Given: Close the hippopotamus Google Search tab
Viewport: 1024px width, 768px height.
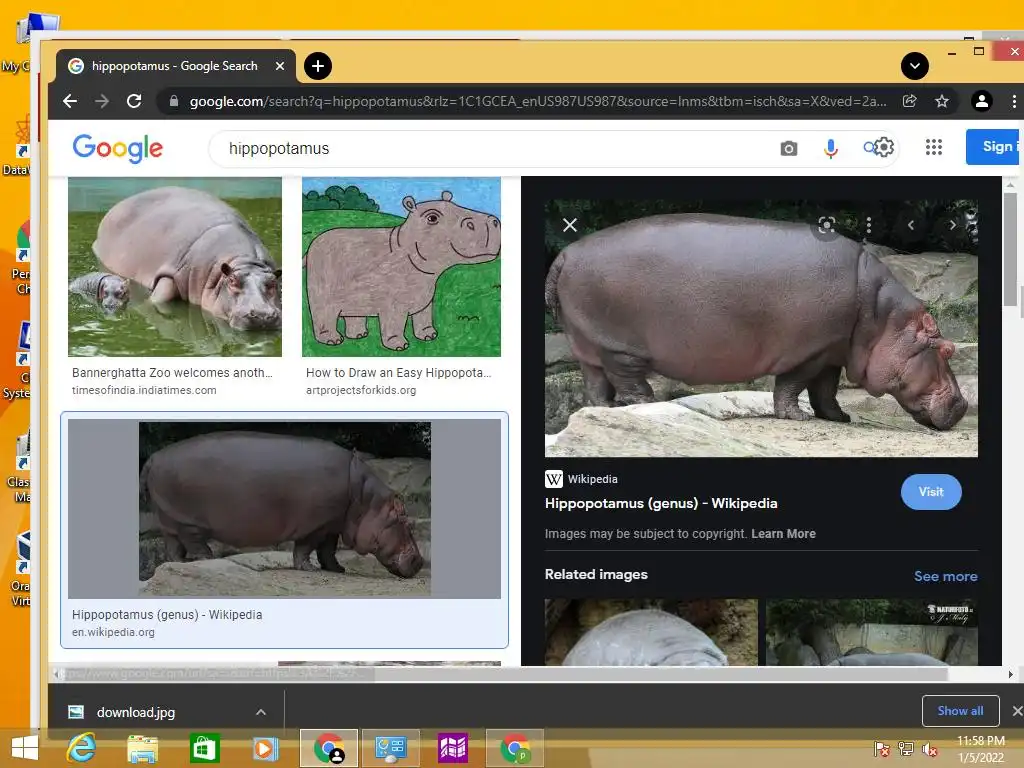Looking at the screenshot, I should coord(280,66).
